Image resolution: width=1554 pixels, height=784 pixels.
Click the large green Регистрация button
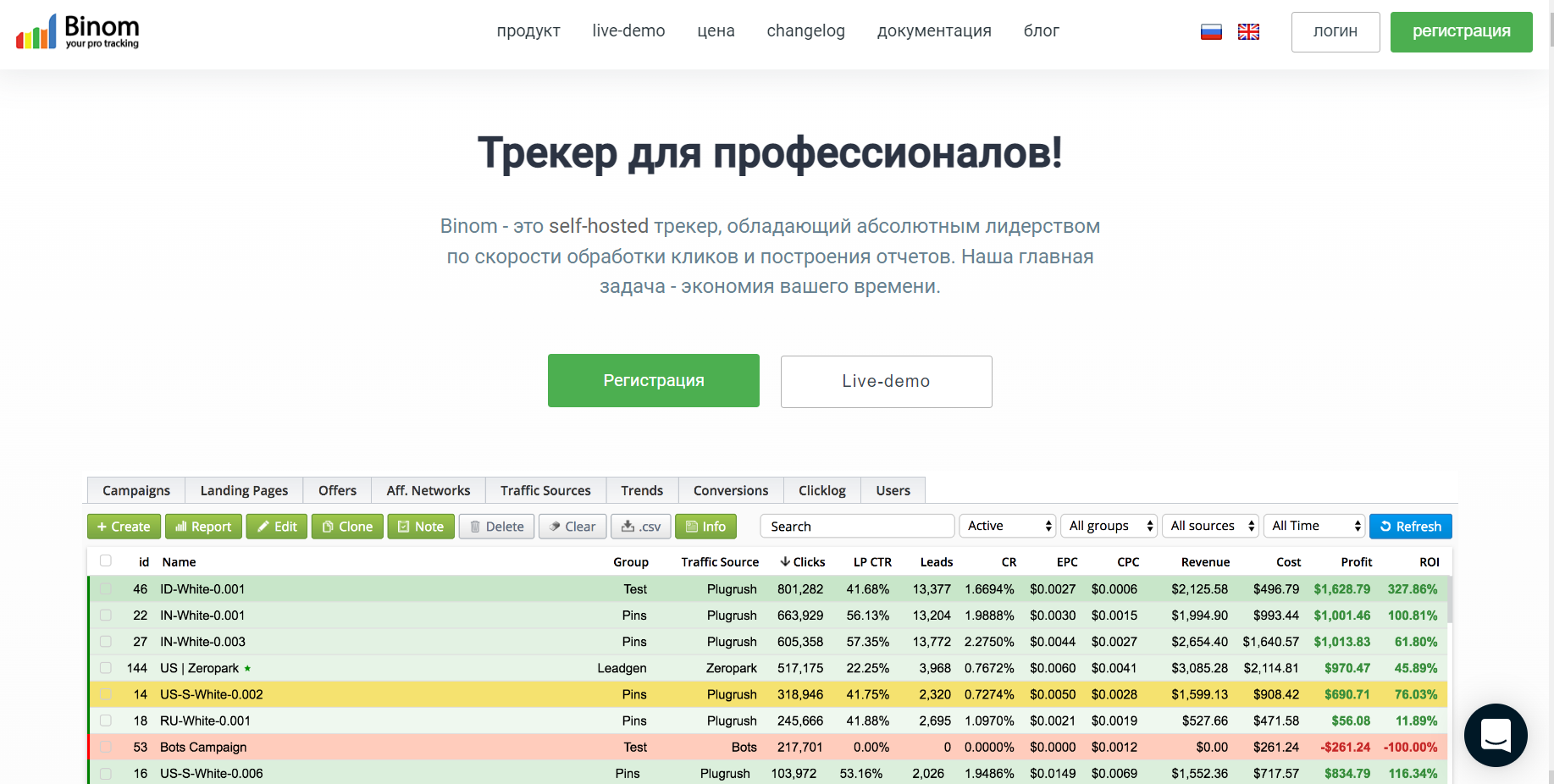pyautogui.click(x=654, y=381)
